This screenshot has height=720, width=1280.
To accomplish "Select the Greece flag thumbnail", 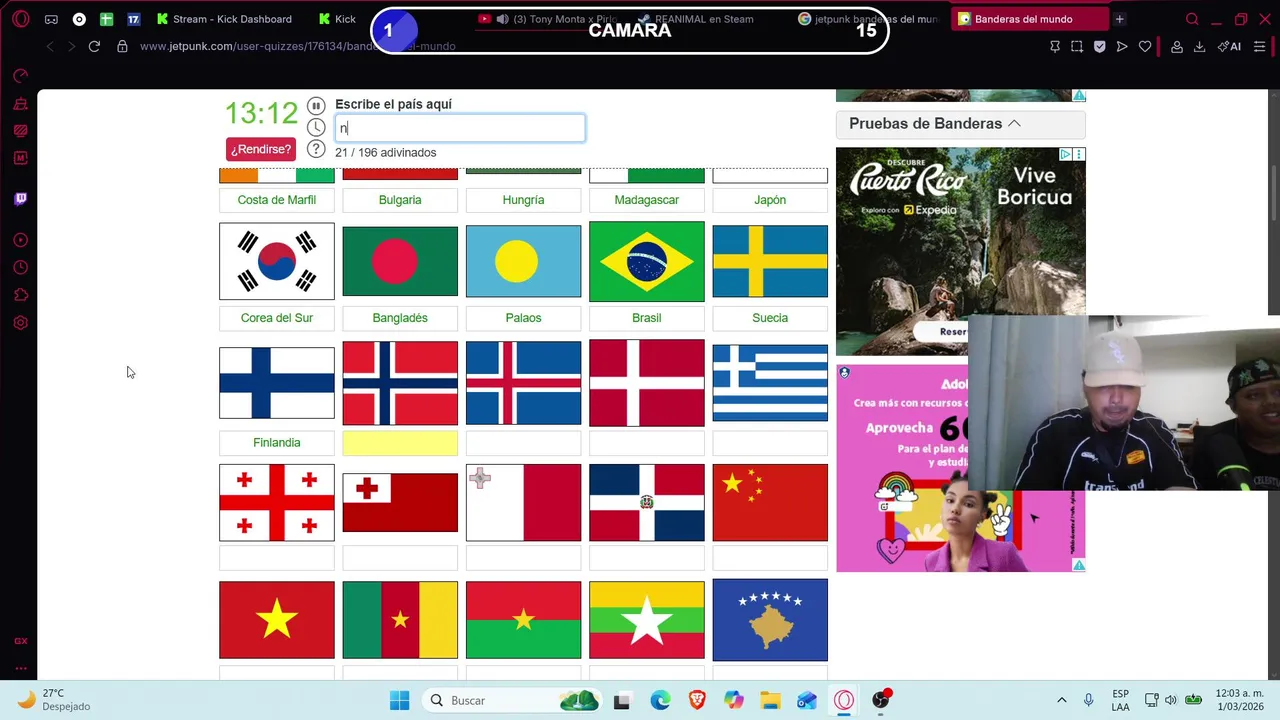I will click(x=770, y=383).
